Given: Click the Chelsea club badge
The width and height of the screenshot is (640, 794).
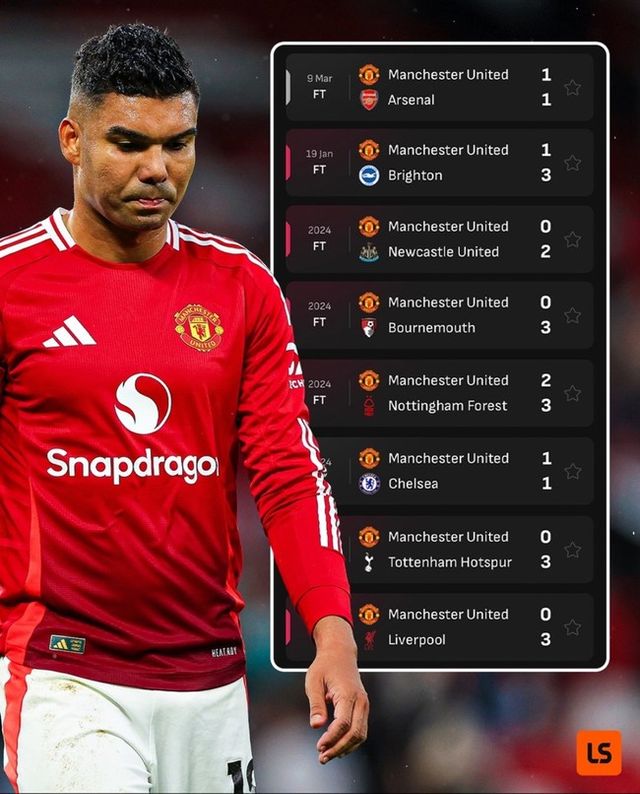Looking at the screenshot, I should [369, 484].
